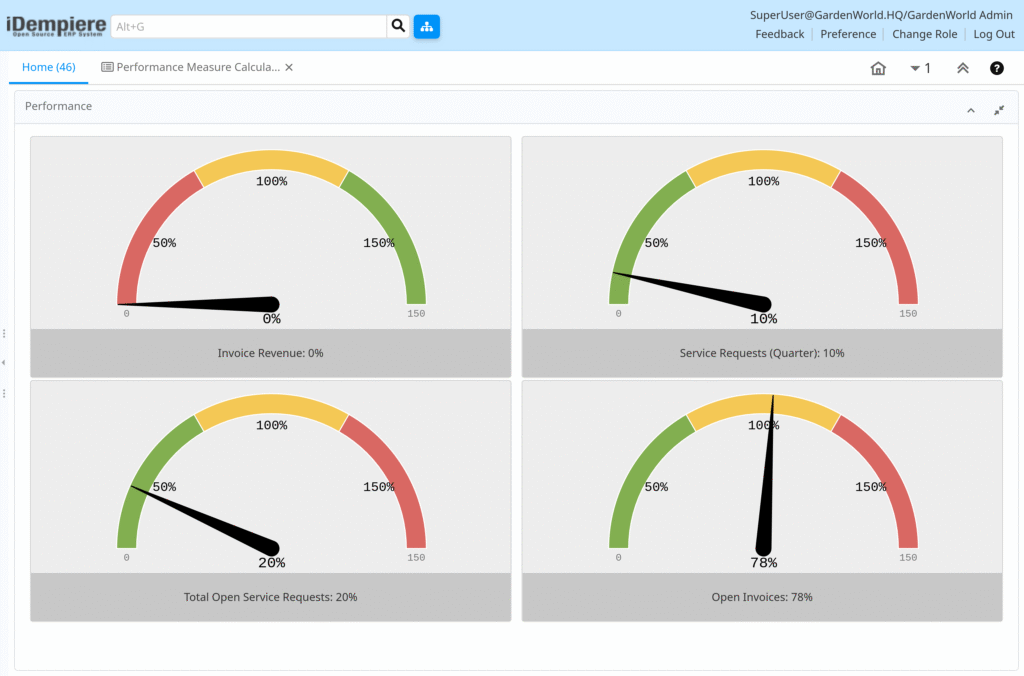1024x676 pixels.
Task: Collapse the Performance panel with its chevron
Action: (970, 110)
